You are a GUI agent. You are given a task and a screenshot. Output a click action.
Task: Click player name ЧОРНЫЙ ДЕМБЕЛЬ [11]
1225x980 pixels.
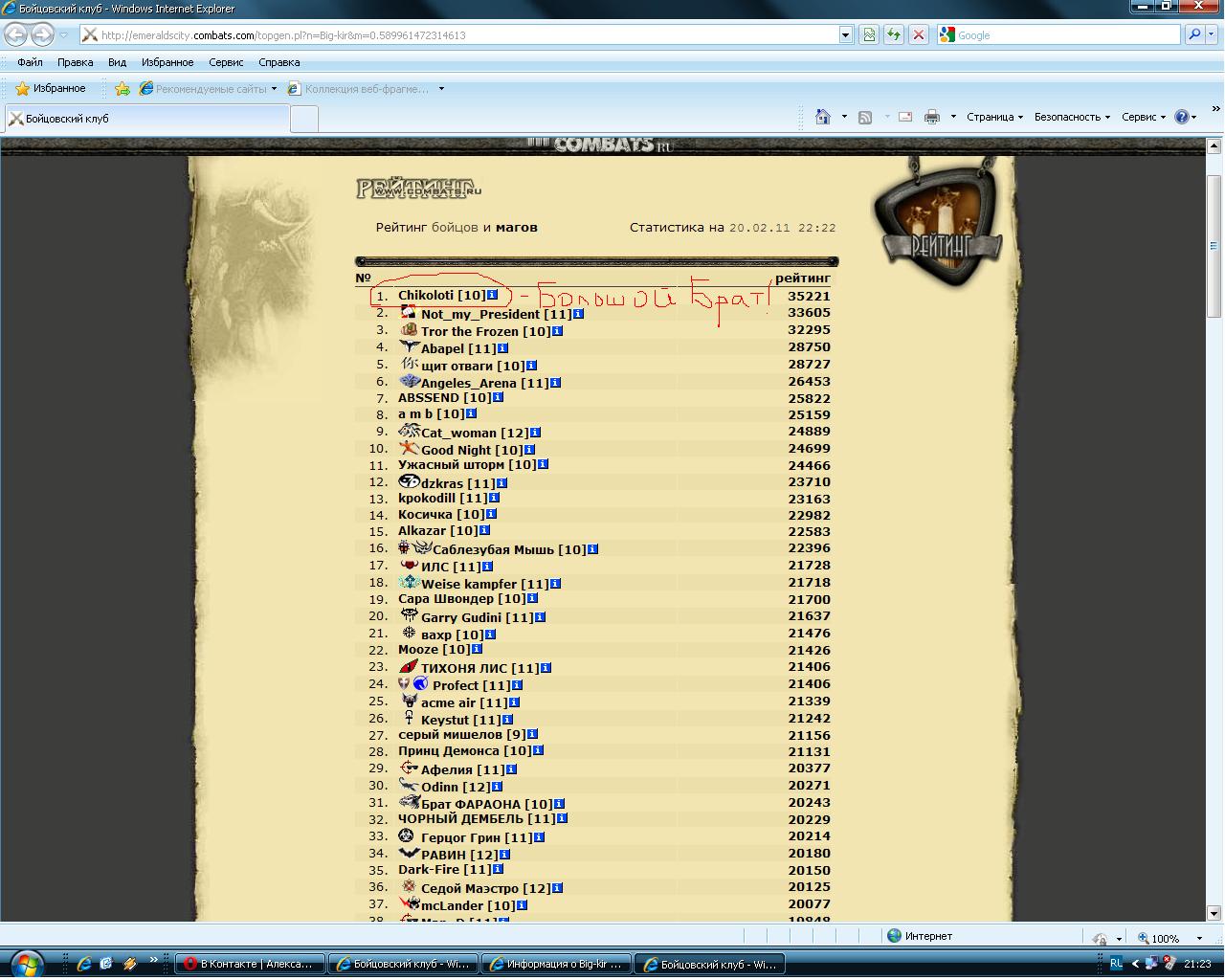coord(476,818)
